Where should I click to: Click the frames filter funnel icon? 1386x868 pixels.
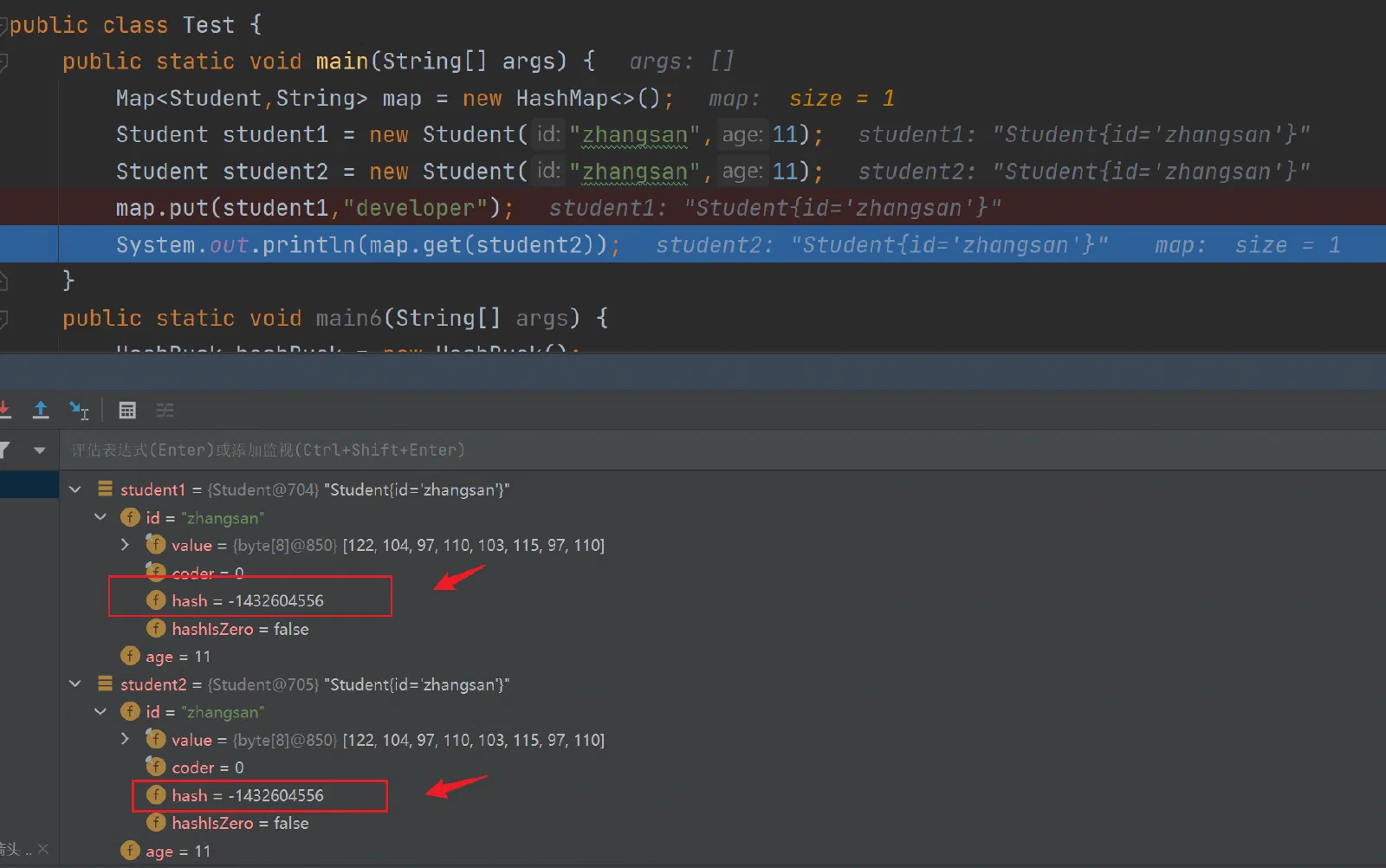tap(5, 450)
